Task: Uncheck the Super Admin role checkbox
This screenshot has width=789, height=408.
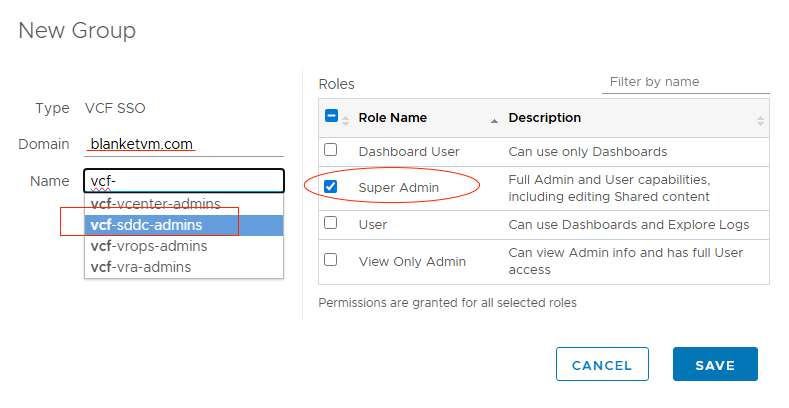Action: (331, 187)
